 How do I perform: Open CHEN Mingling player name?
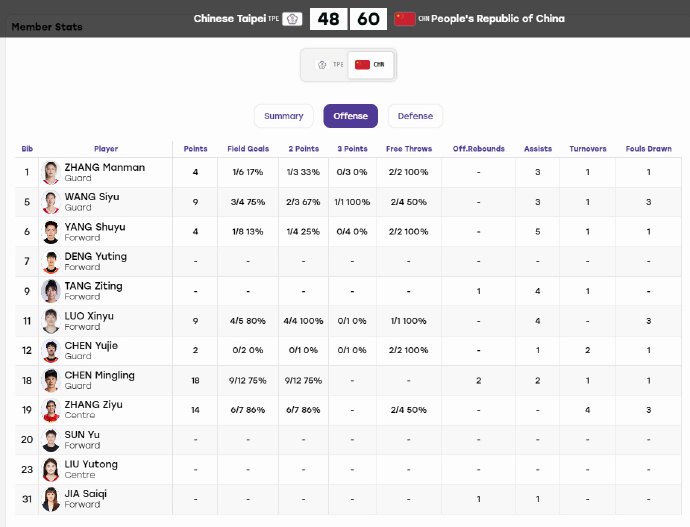pyautogui.click(x=99, y=375)
